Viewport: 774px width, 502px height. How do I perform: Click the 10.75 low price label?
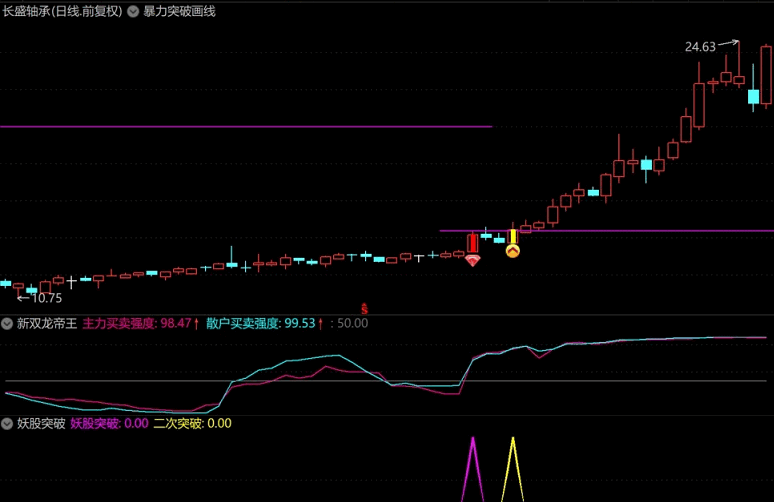coord(46,298)
